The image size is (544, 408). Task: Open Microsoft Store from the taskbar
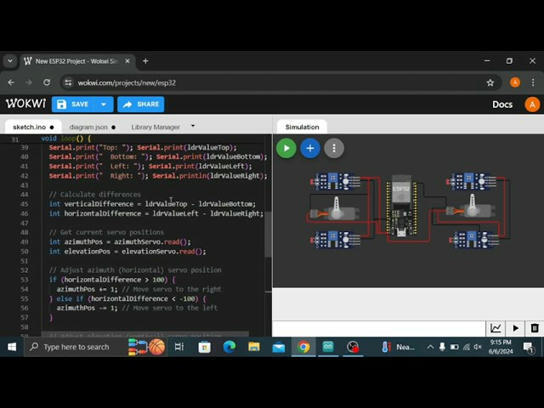[204, 347]
